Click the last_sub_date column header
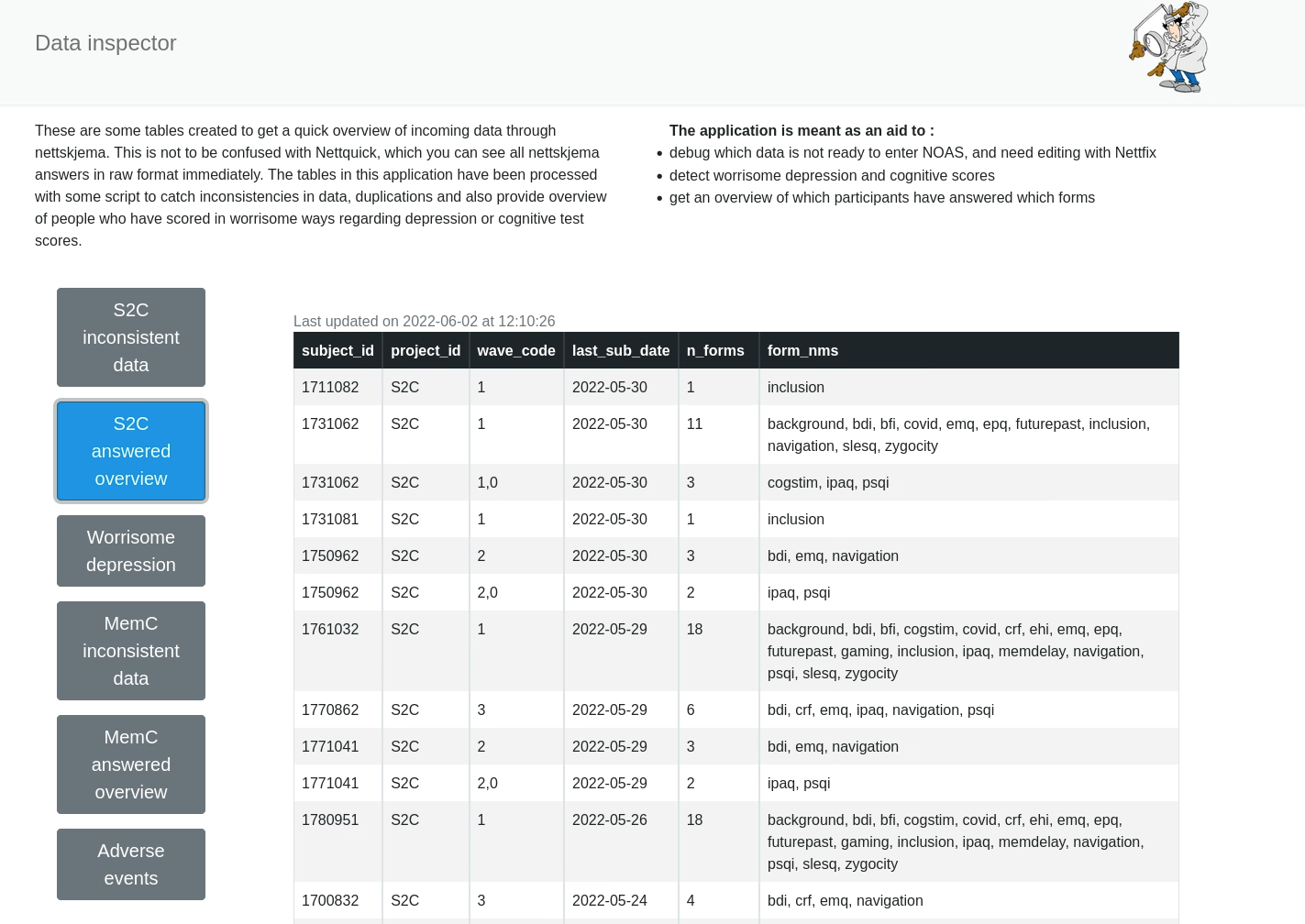 (x=621, y=351)
